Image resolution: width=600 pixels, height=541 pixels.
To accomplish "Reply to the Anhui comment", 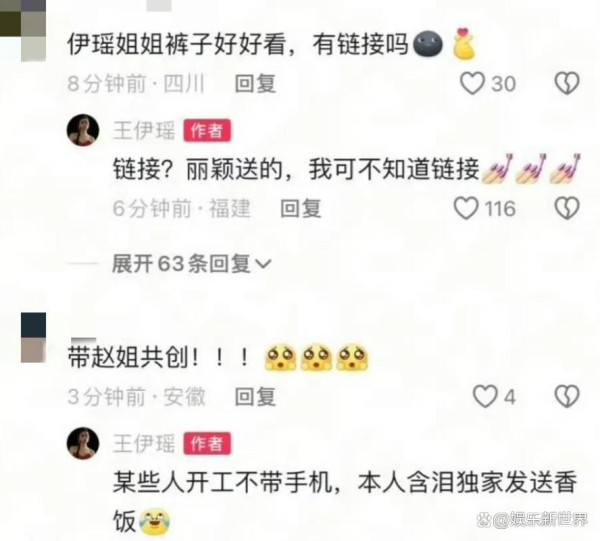I will tap(255, 397).
